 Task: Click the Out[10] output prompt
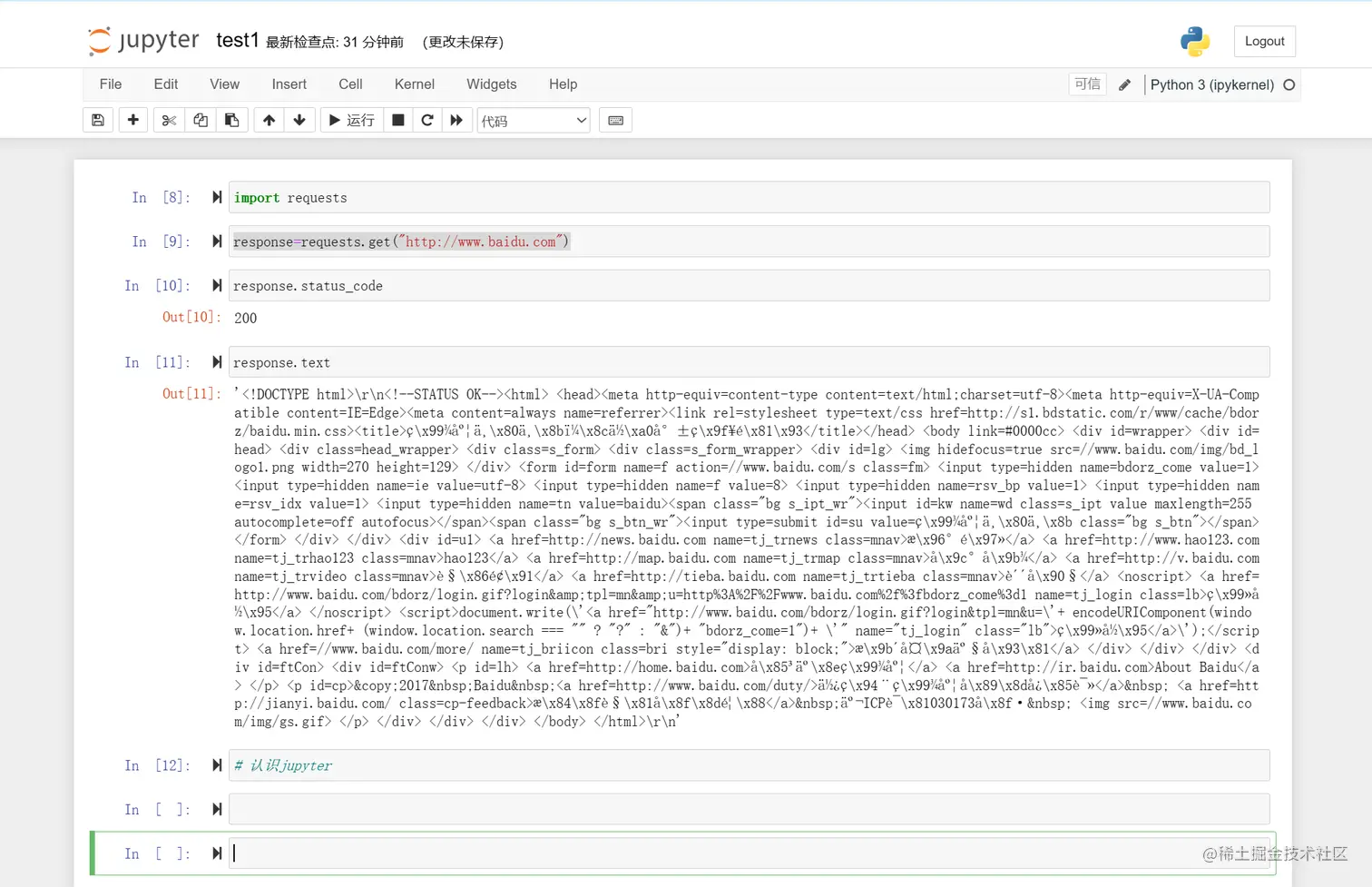[x=191, y=317]
